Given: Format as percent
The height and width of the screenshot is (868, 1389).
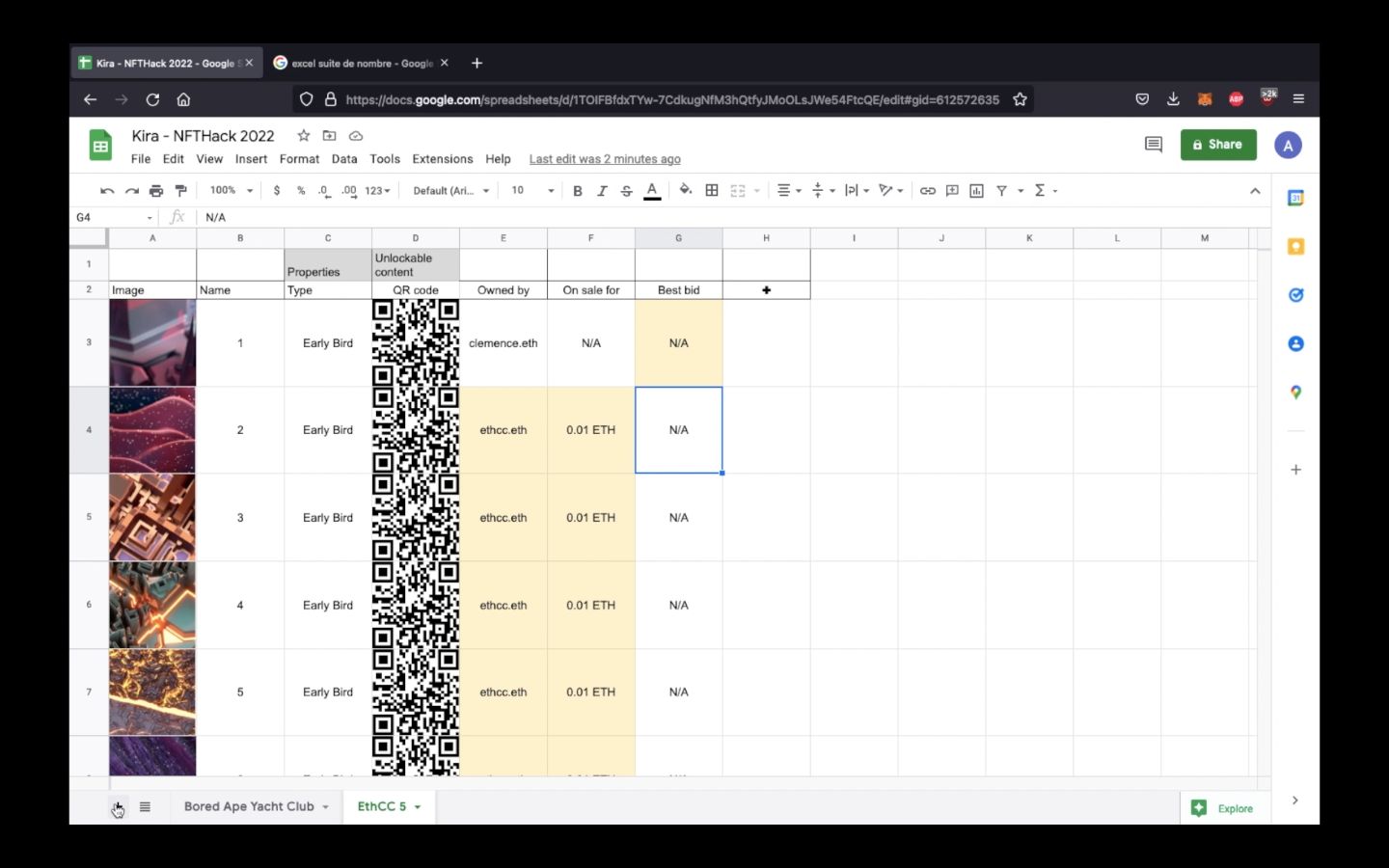Looking at the screenshot, I should tap(301, 191).
